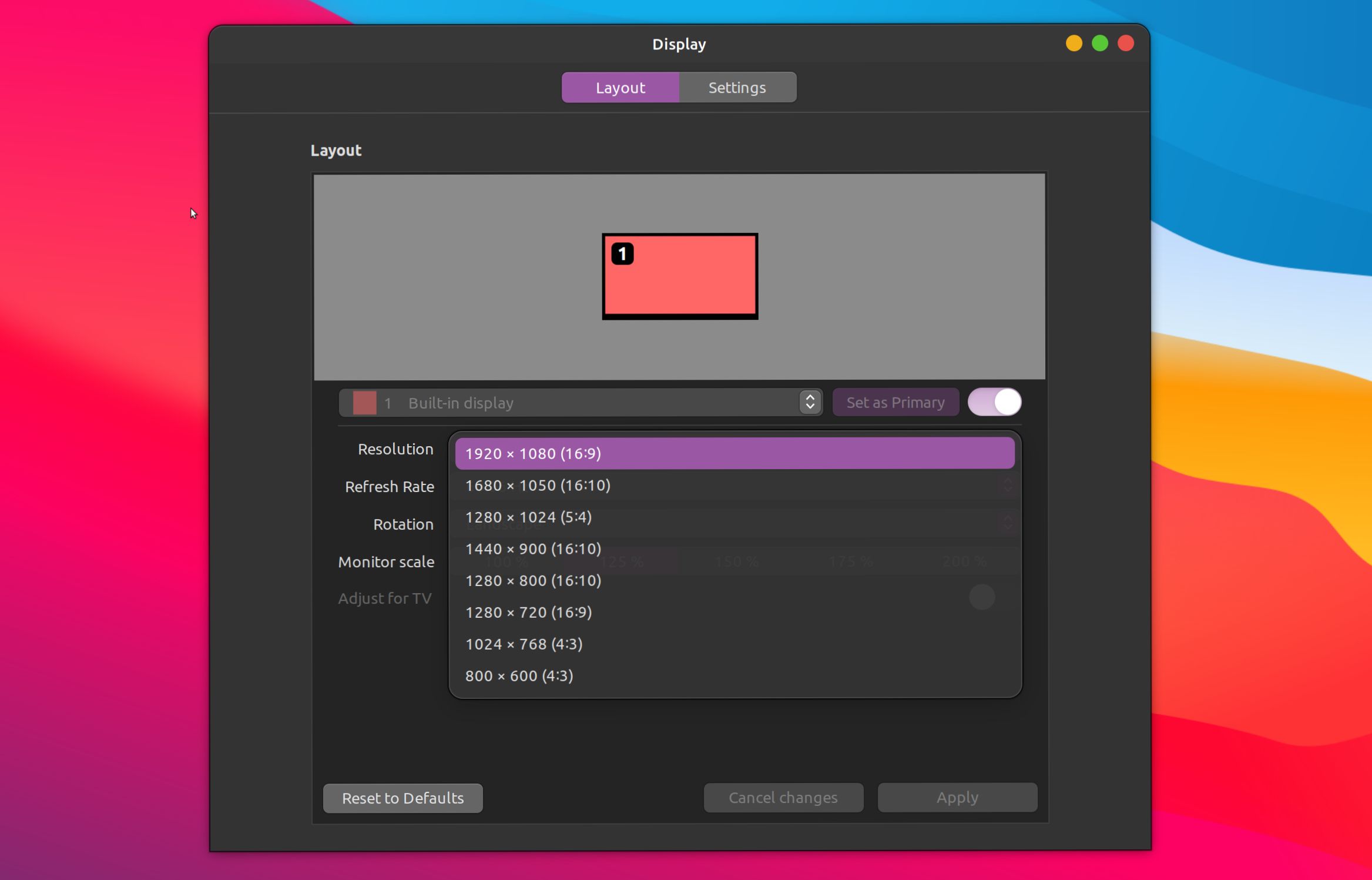Select 1024 × 768 (4:3) resolution
Screen dimensions: 1372x880
734,644
